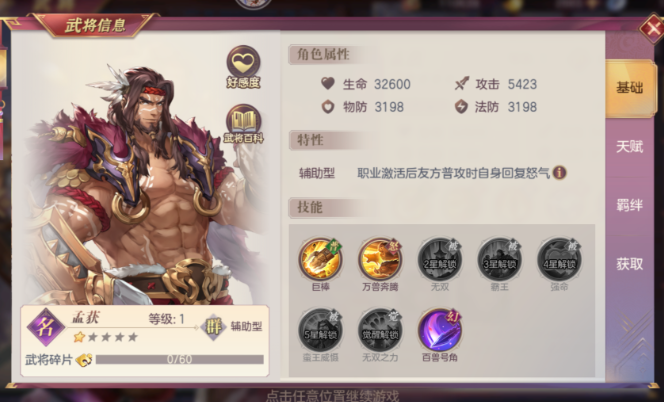
Task: Switch to the 基础 tab
Action: [630, 88]
